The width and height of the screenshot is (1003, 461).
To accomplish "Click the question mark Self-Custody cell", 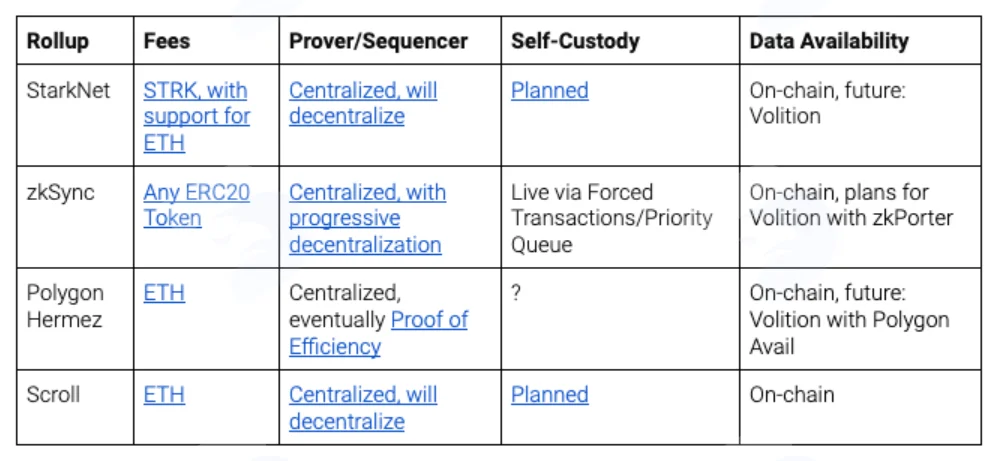I will (x=620, y=319).
